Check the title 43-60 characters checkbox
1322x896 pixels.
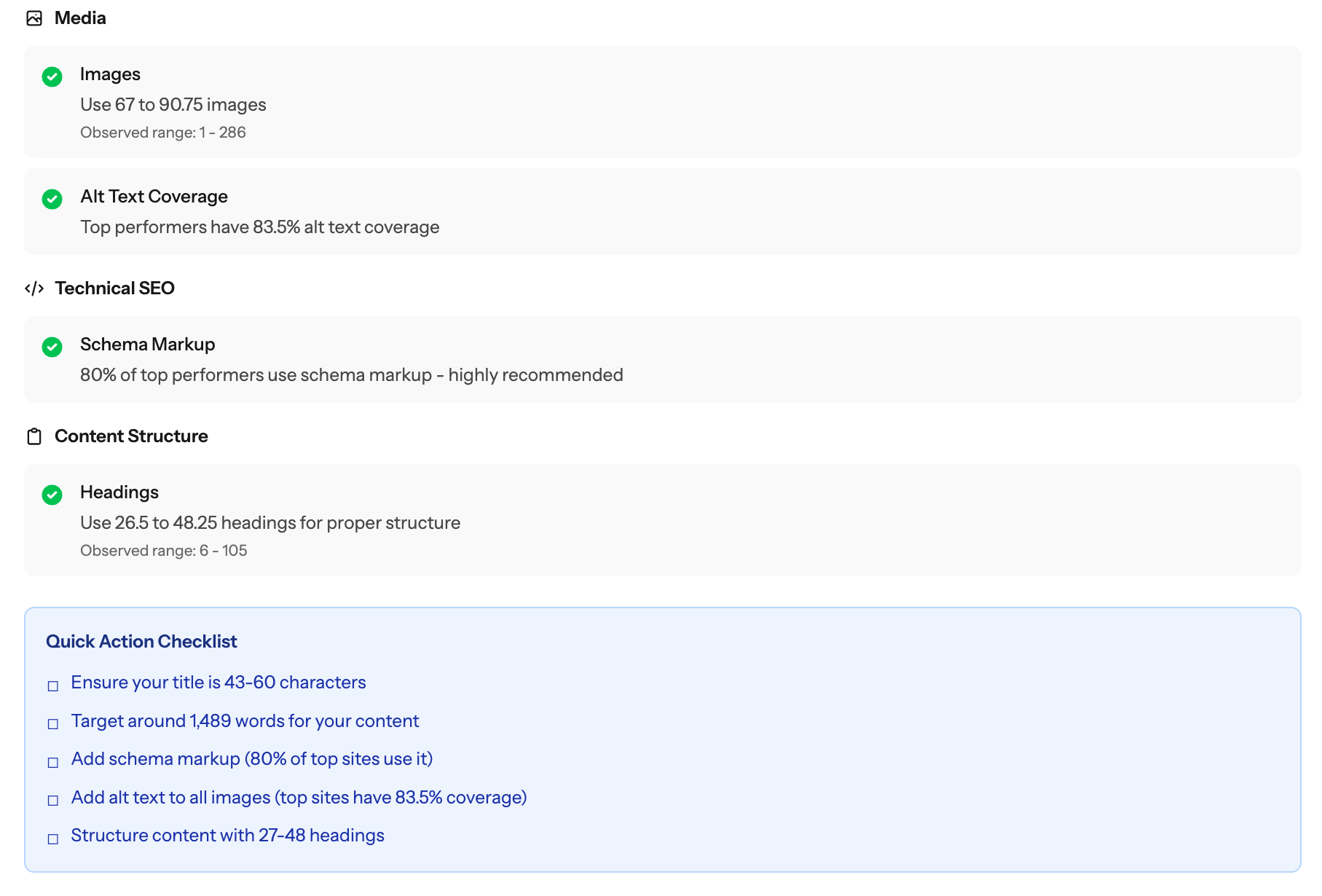53,686
